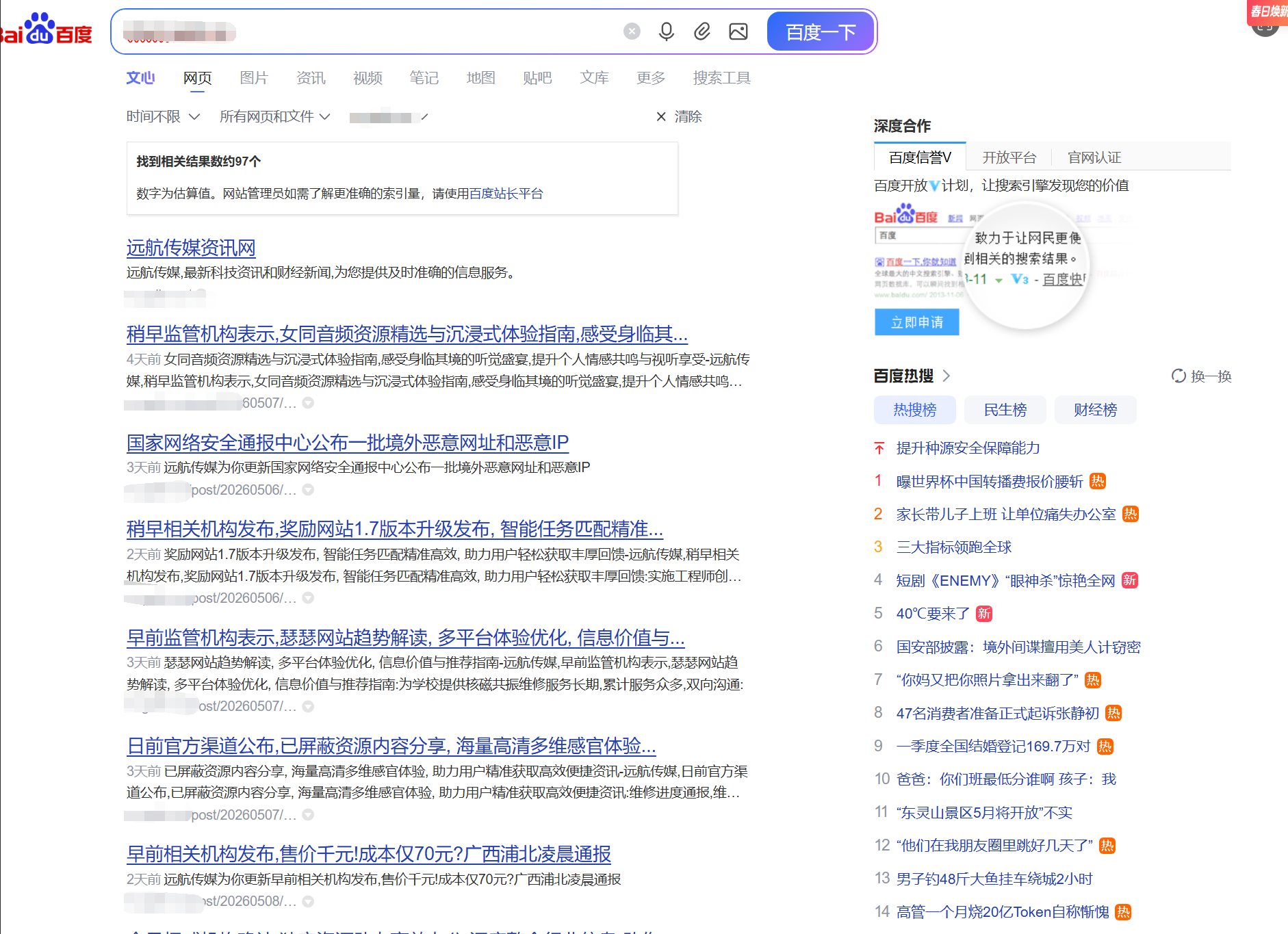Open image search with the picture icon

click(x=738, y=31)
